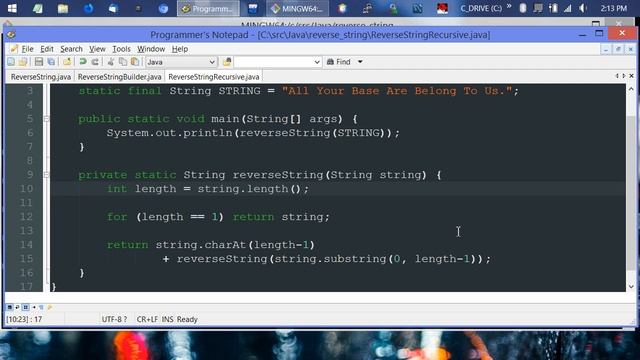The height and width of the screenshot is (360, 640).
Task: Click the tab scroll left arrow
Action: 617,76
